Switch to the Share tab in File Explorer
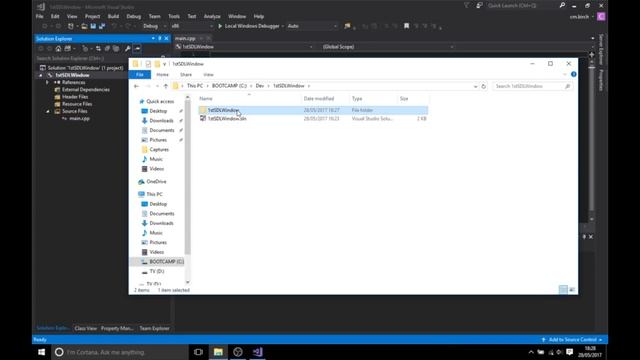 [x=186, y=75]
